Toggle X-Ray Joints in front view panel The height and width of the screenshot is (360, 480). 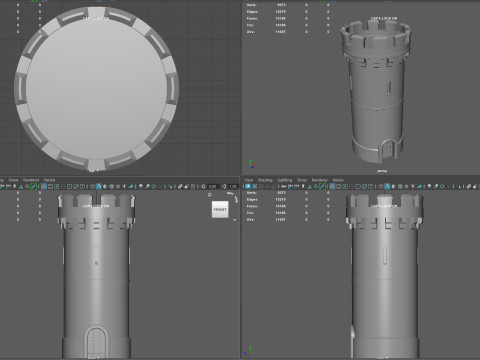[193, 186]
